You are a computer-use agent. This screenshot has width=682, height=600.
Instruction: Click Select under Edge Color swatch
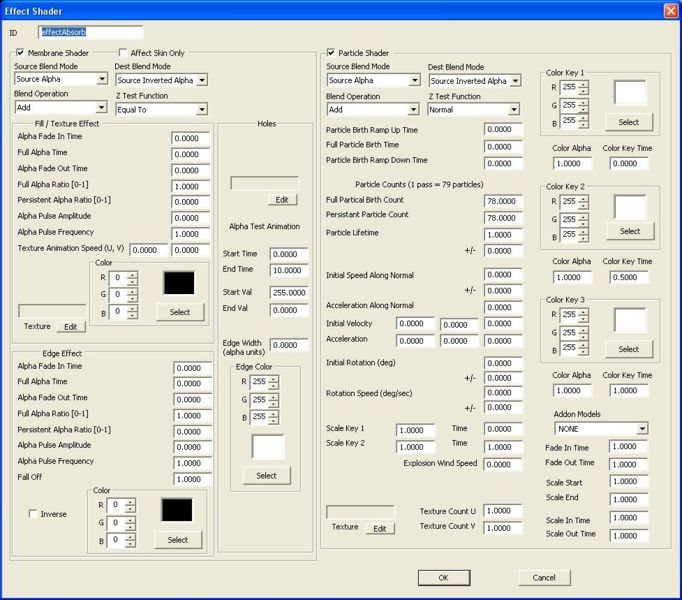[267, 476]
